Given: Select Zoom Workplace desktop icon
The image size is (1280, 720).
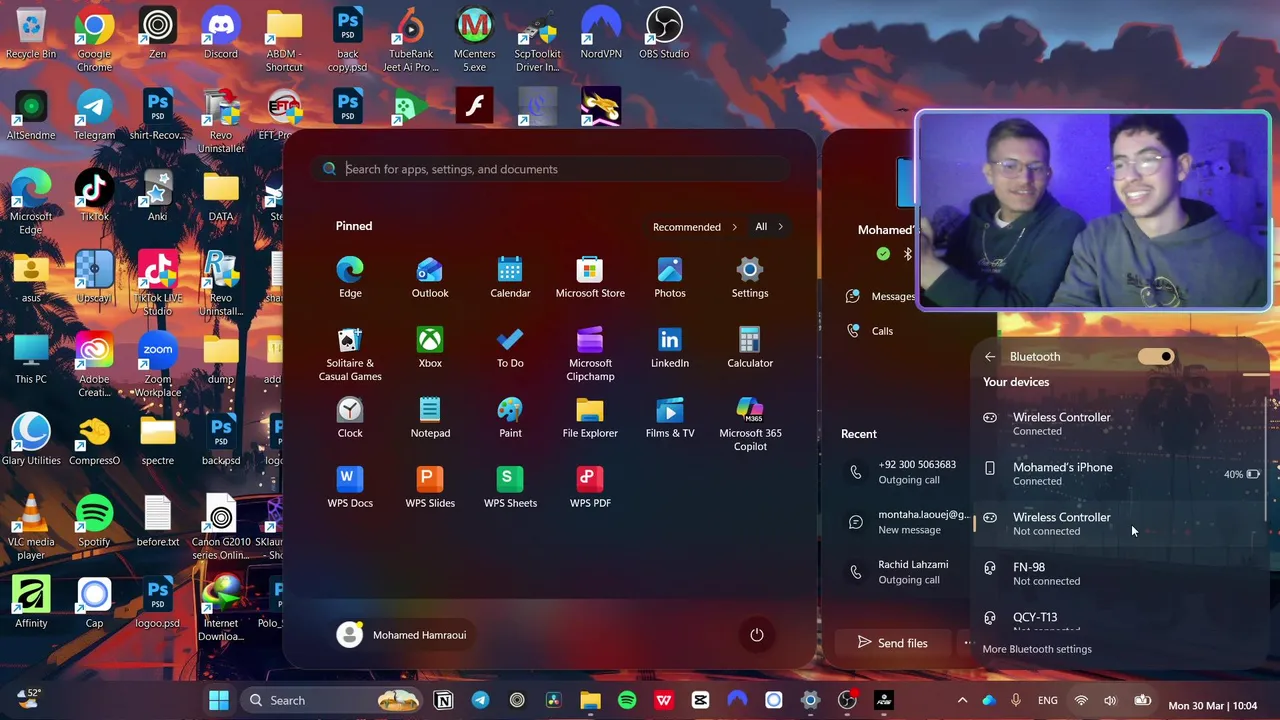Looking at the screenshot, I should tap(158, 365).
